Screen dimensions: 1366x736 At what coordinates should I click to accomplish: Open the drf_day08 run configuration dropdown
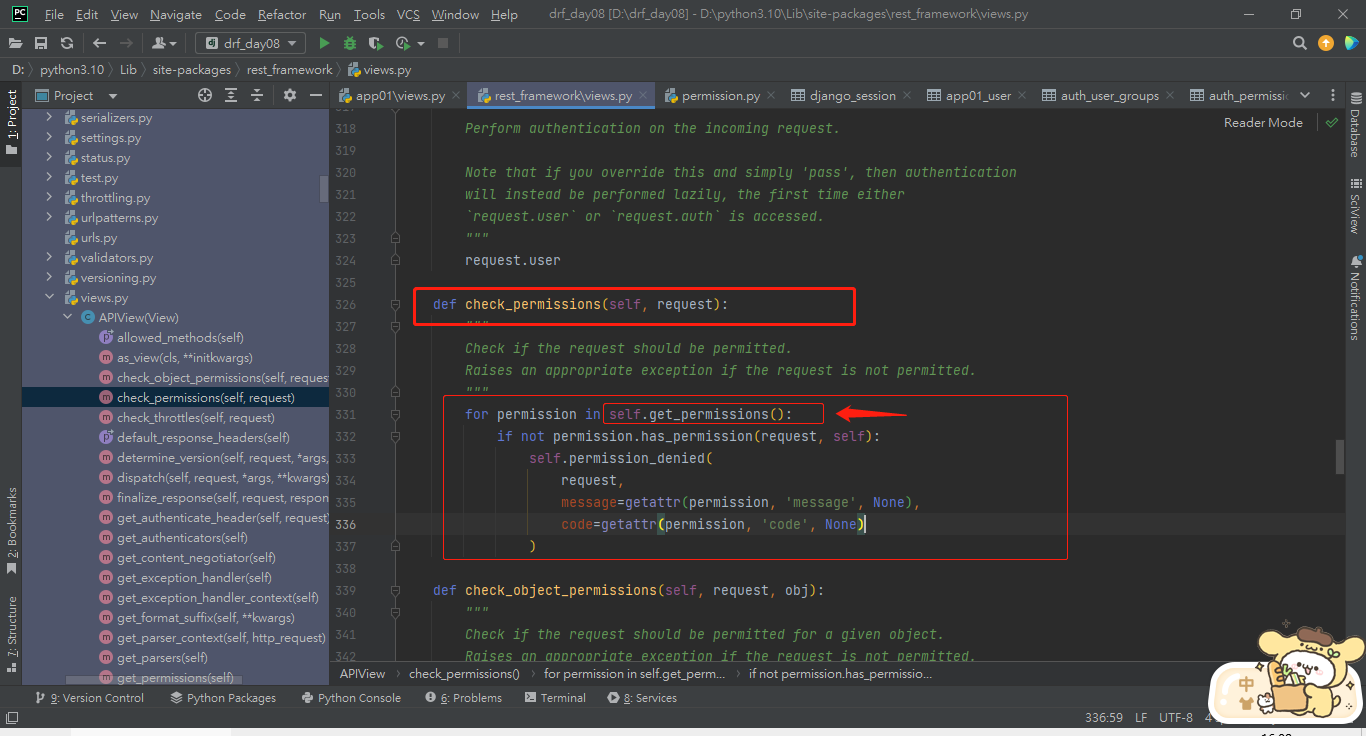pyautogui.click(x=250, y=43)
